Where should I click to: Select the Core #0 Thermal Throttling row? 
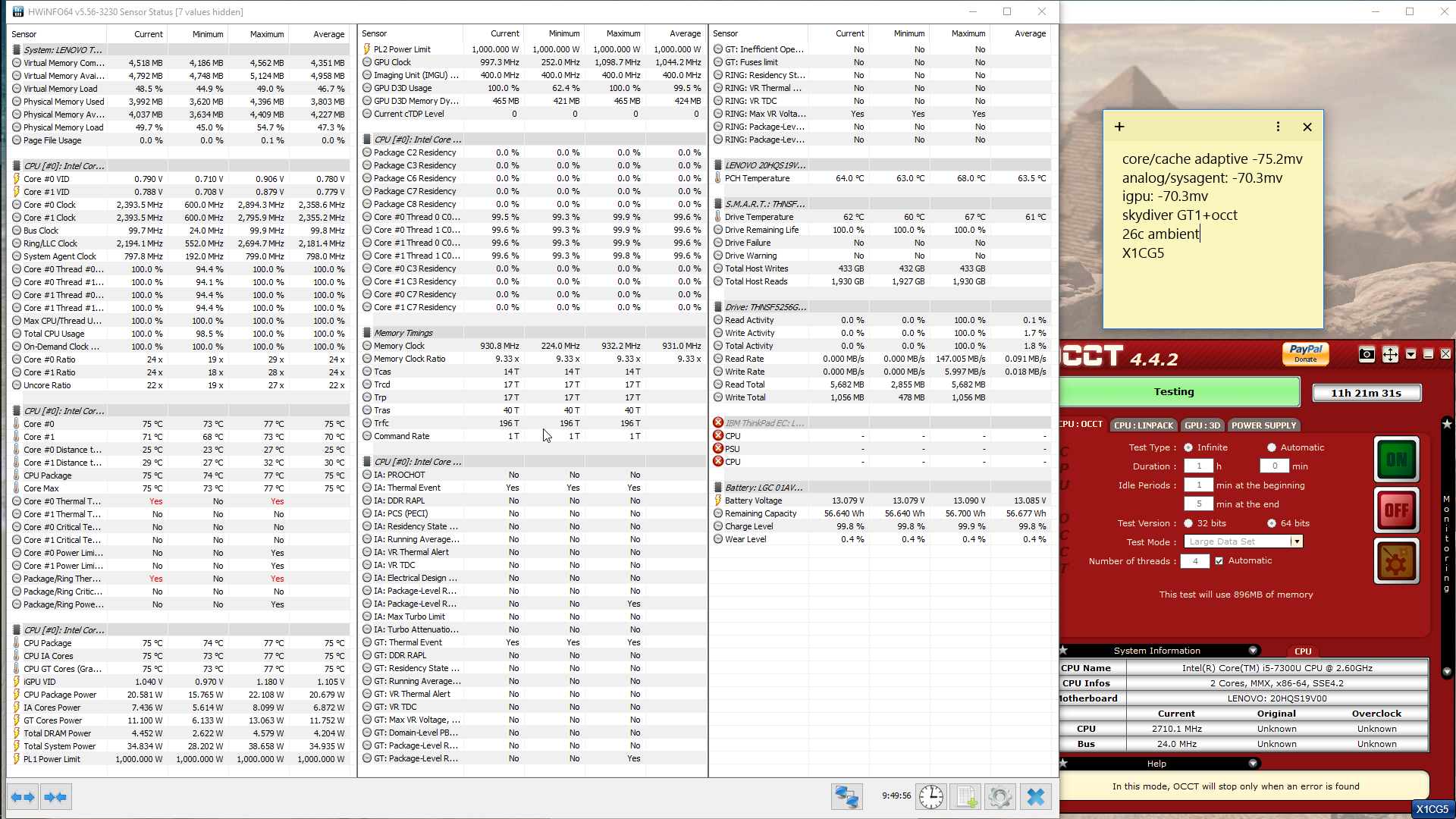tap(180, 501)
